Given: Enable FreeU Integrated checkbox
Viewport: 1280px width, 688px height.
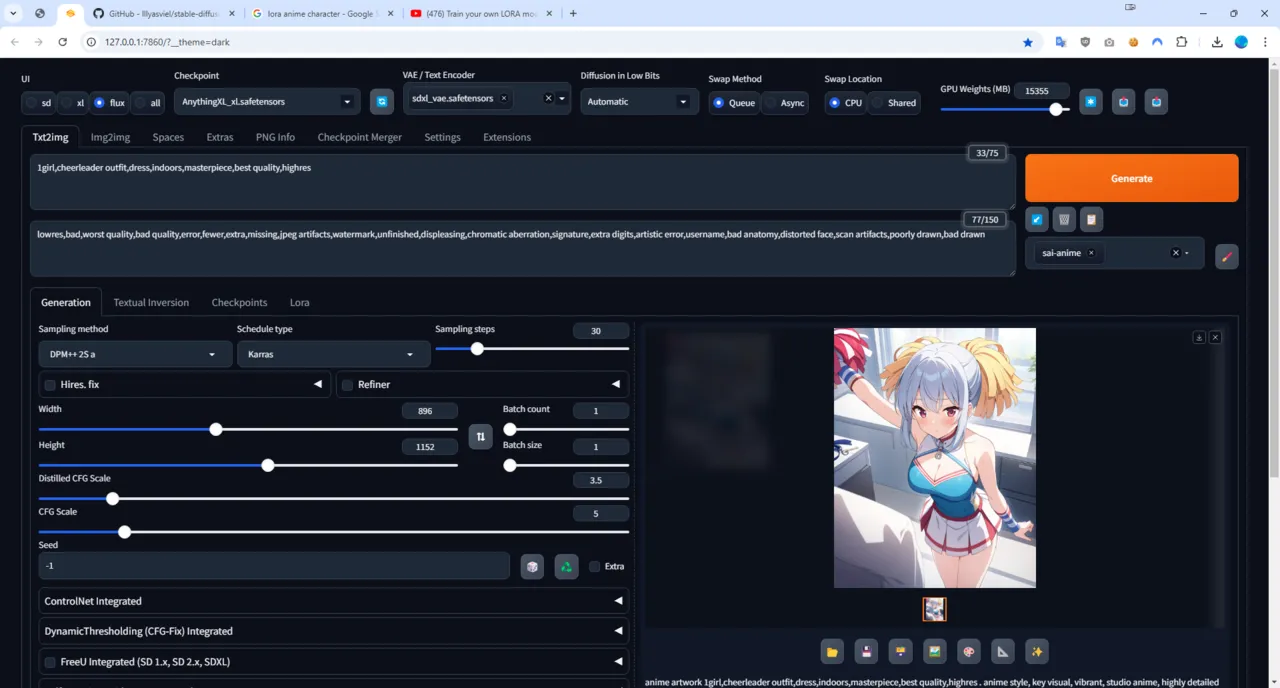Looking at the screenshot, I should [49, 662].
